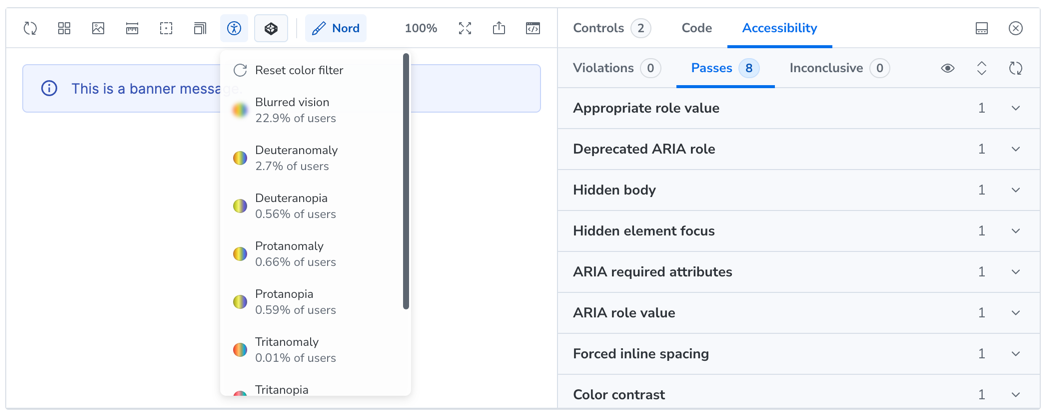Expand Hidden body chevron
Viewport: 1046px width, 416px height.
[x=1015, y=190]
